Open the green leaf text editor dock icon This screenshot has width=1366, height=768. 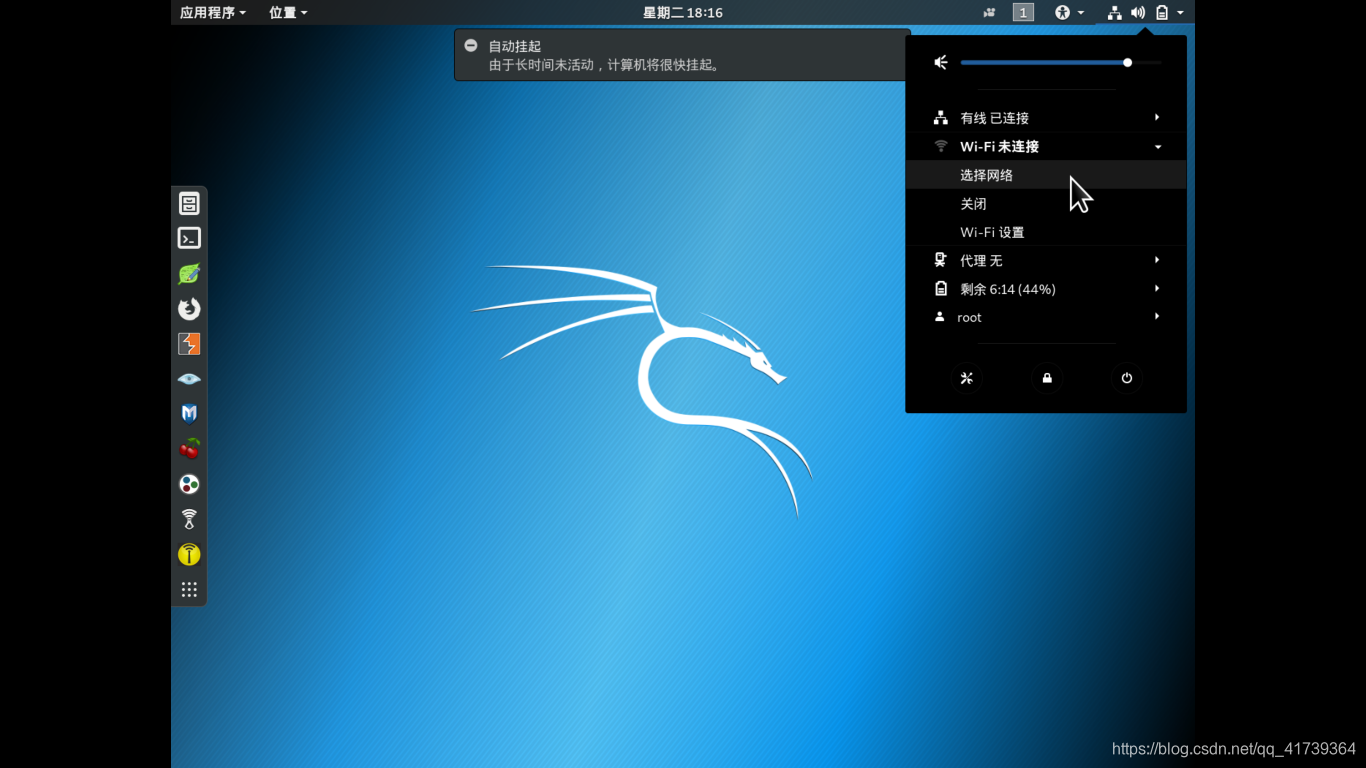(x=189, y=273)
